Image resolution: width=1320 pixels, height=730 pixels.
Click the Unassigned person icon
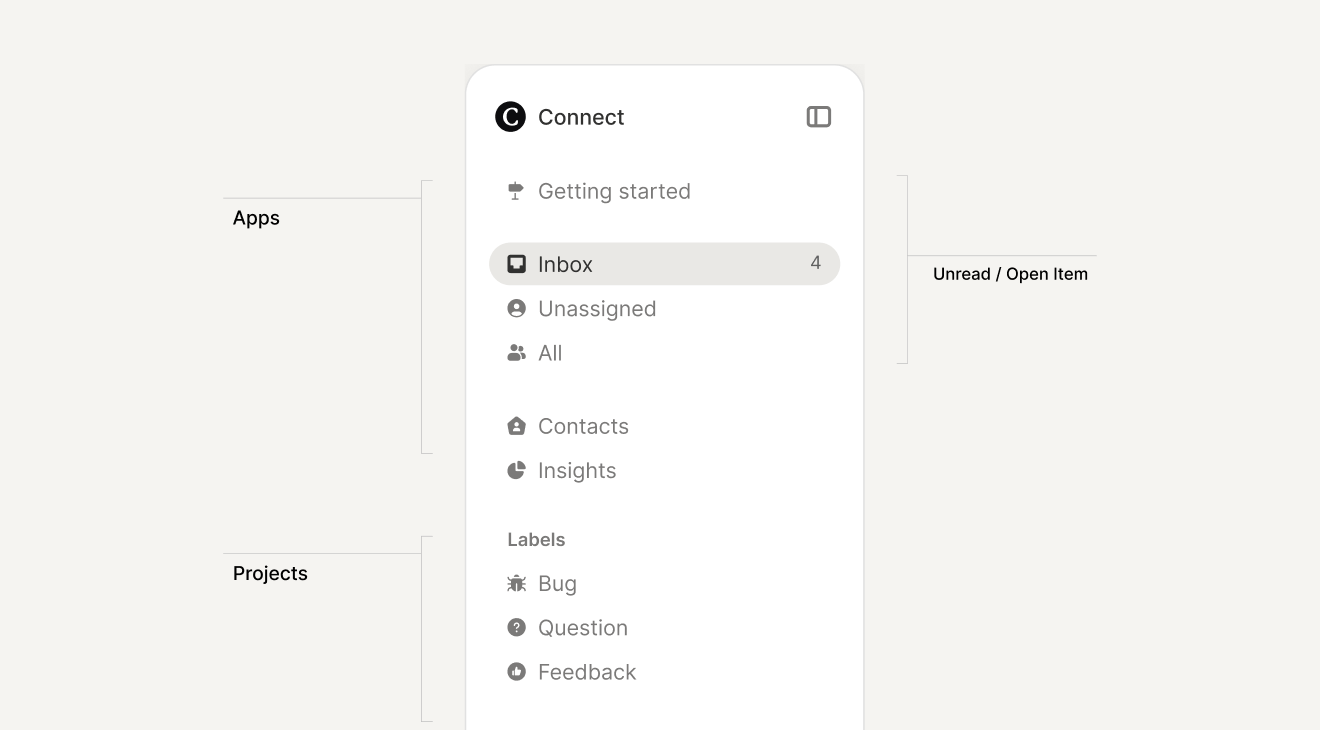[x=516, y=309]
